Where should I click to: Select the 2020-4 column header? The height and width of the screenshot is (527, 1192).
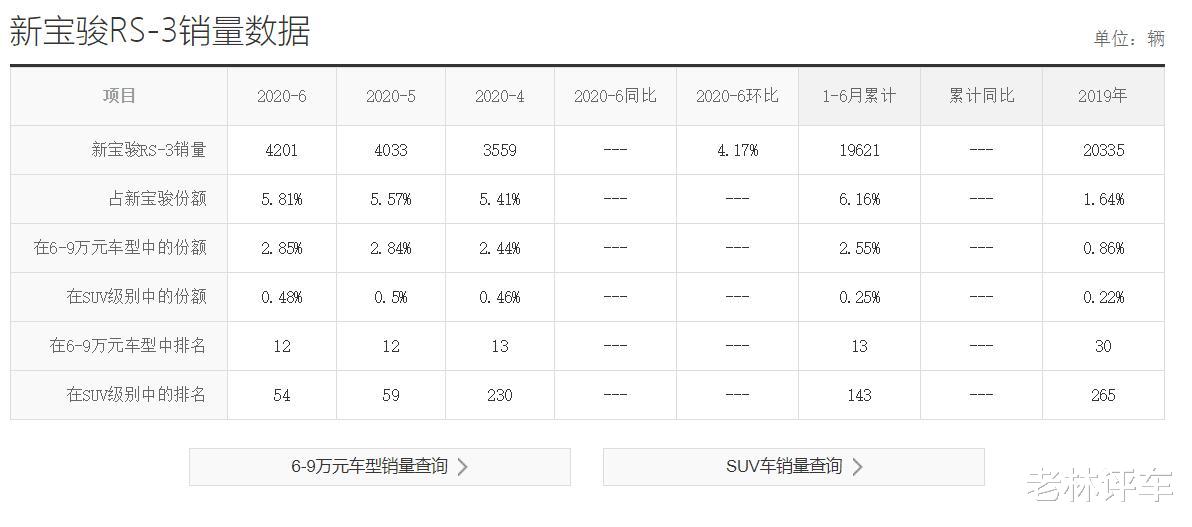(x=499, y=97)
